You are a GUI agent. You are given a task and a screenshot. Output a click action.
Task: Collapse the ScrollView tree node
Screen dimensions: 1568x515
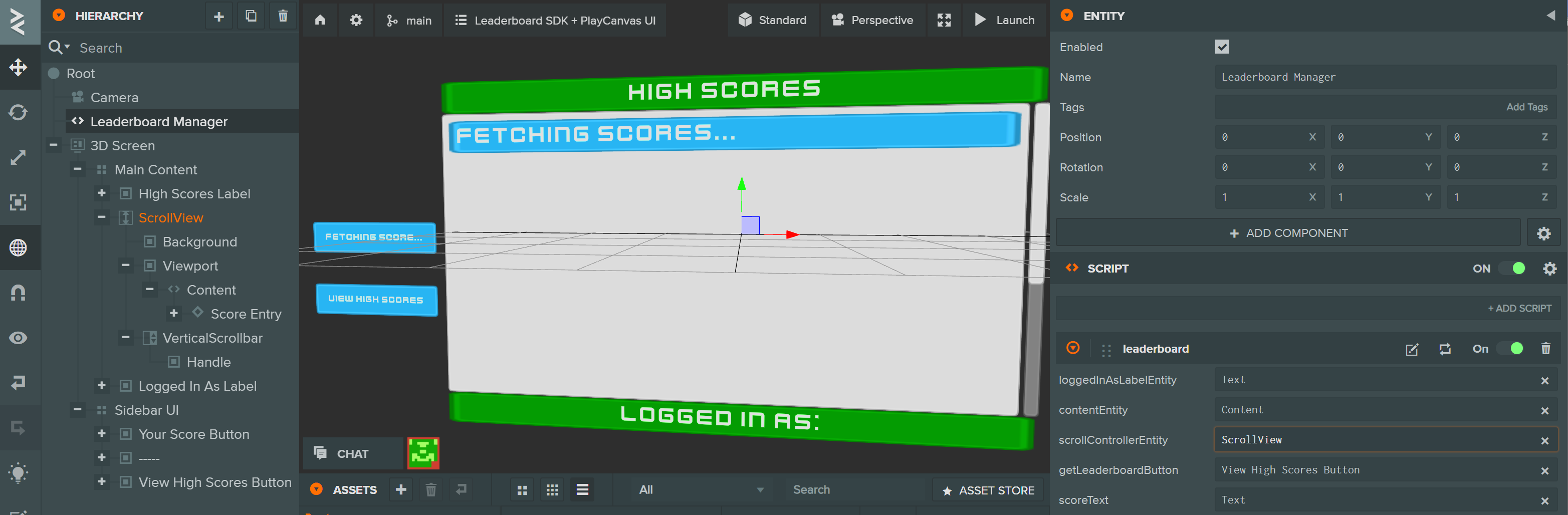click(x=102, y=217)
